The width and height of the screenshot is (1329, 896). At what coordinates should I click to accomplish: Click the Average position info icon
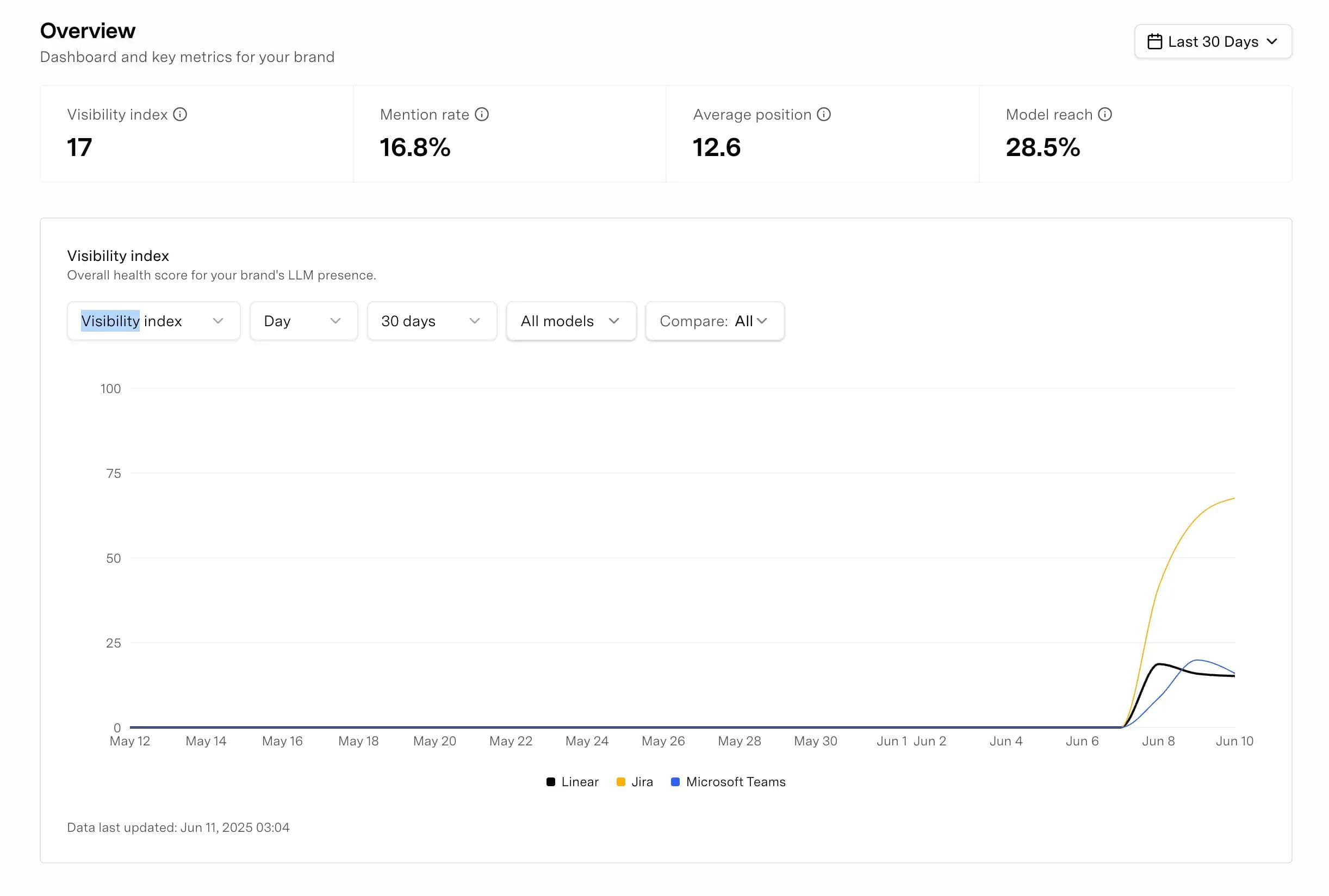[823, 114]
